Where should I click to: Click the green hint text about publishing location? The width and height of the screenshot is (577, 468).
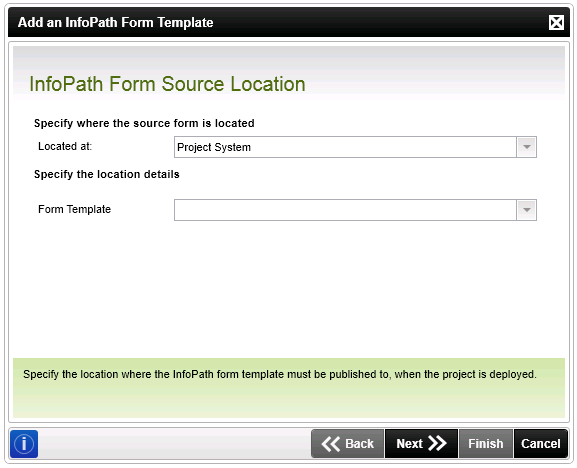coord(280,375)
